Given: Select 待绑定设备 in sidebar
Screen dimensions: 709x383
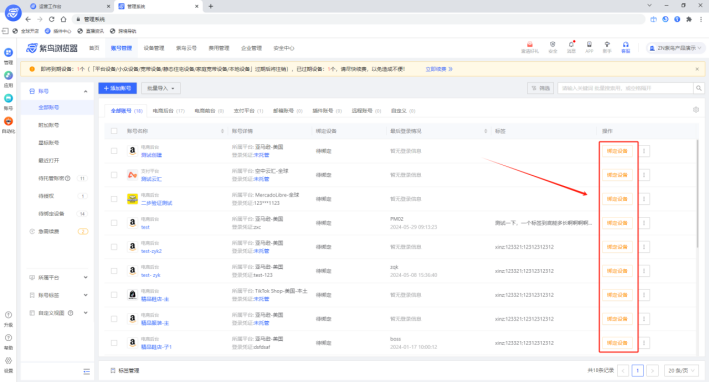Looking at the screenshot, I should point(51,214).
